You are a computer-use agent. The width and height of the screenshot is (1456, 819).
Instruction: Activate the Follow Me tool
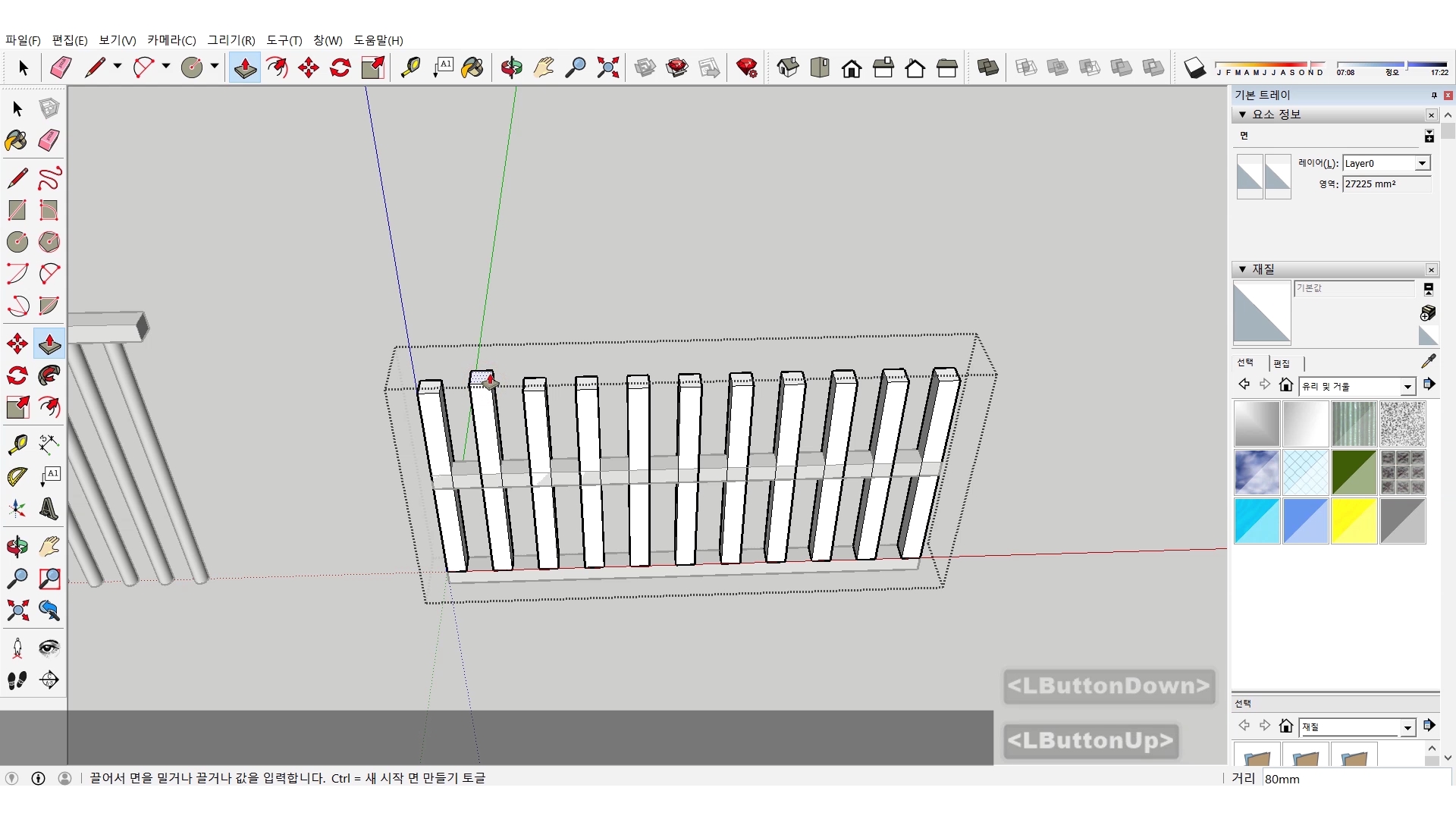[49, 375]
